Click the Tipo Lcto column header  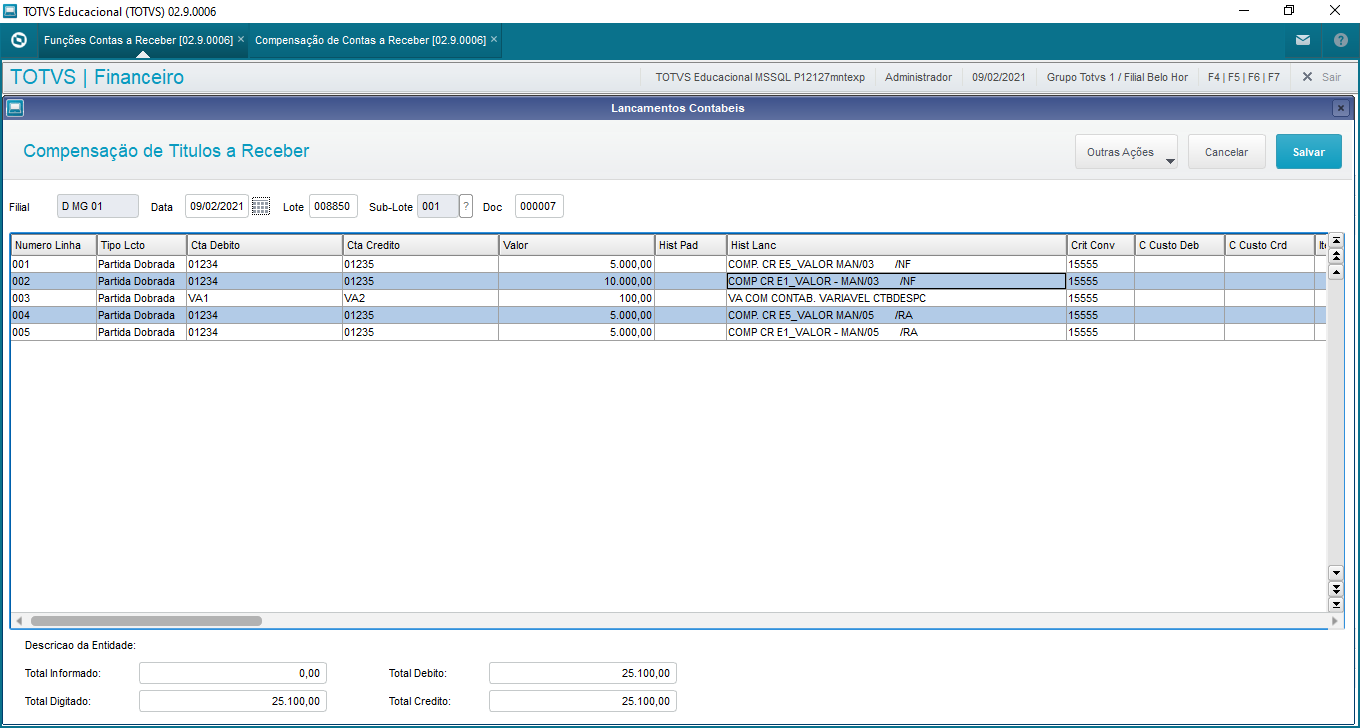[141, 245]
